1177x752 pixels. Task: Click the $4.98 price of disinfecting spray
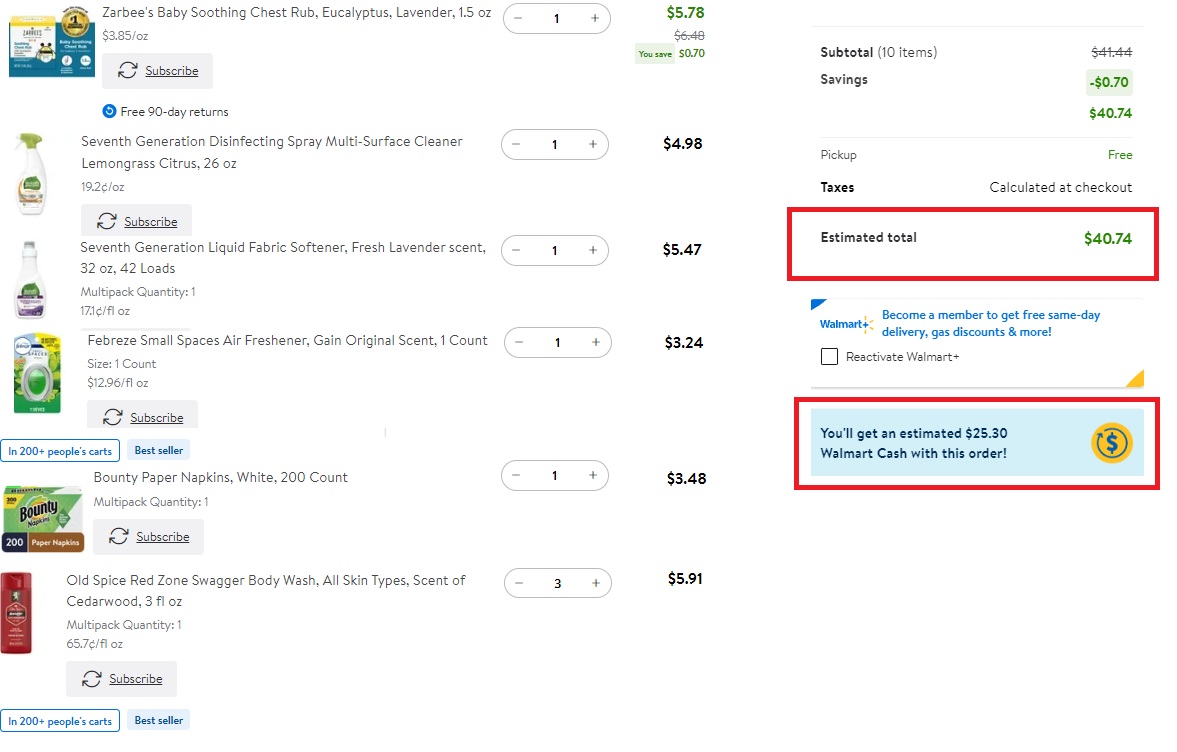[682, 143]
